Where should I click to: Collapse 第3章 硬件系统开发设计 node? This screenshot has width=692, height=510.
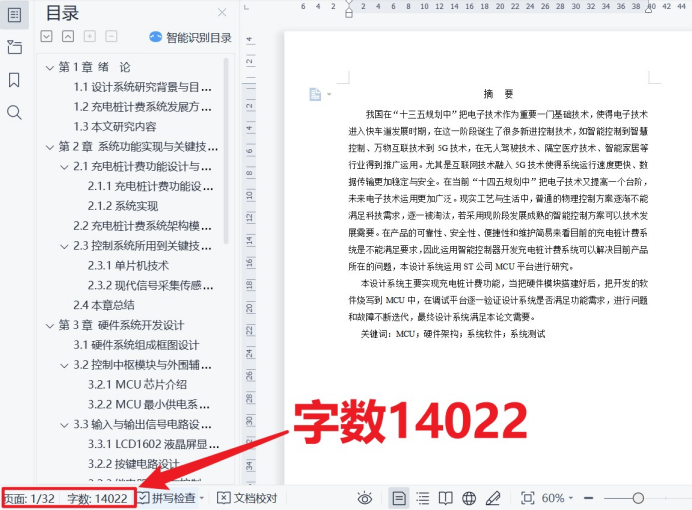pos(49,326)
